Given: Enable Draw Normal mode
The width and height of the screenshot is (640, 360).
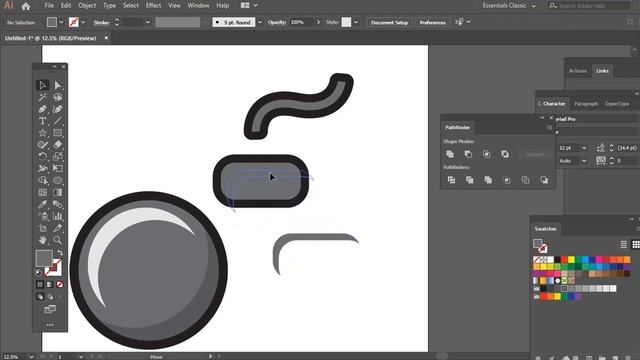Looking at the screenshot, I should tap(40, 297).
